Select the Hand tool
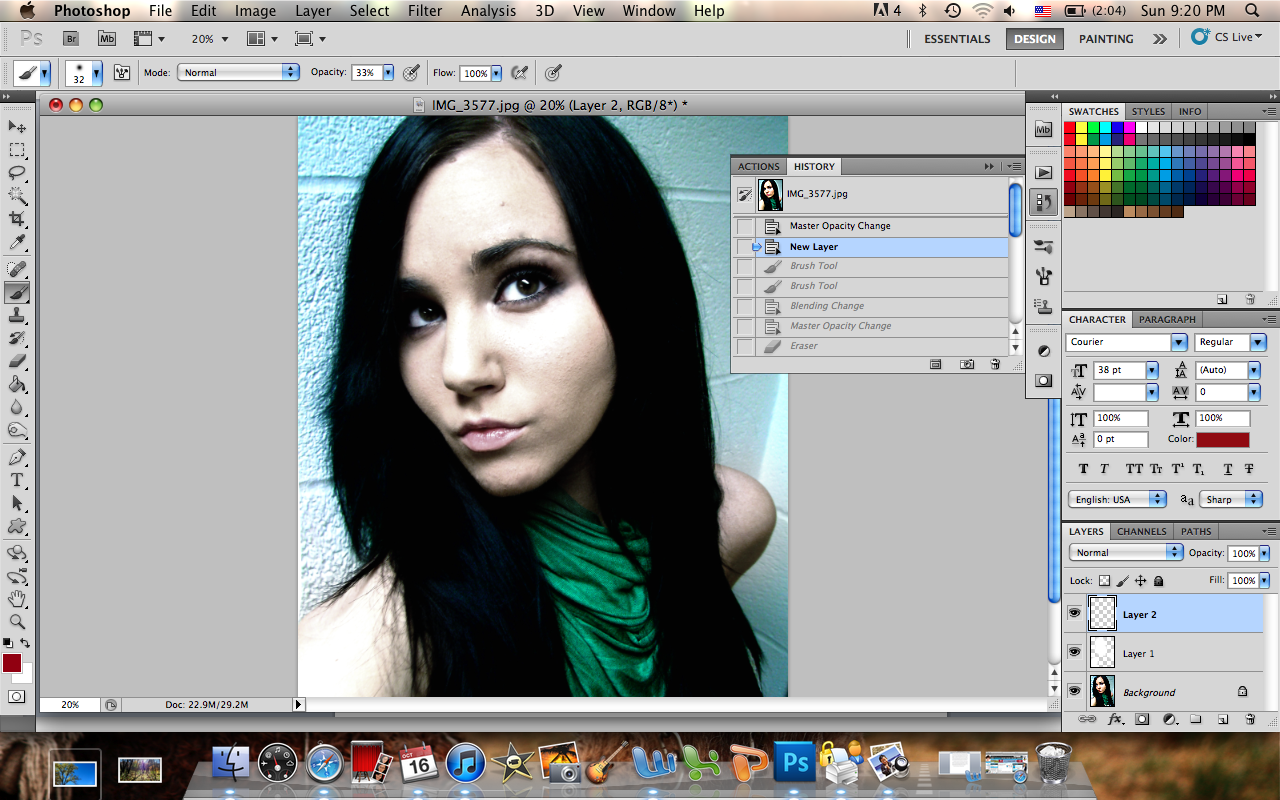 pos(17,599)
